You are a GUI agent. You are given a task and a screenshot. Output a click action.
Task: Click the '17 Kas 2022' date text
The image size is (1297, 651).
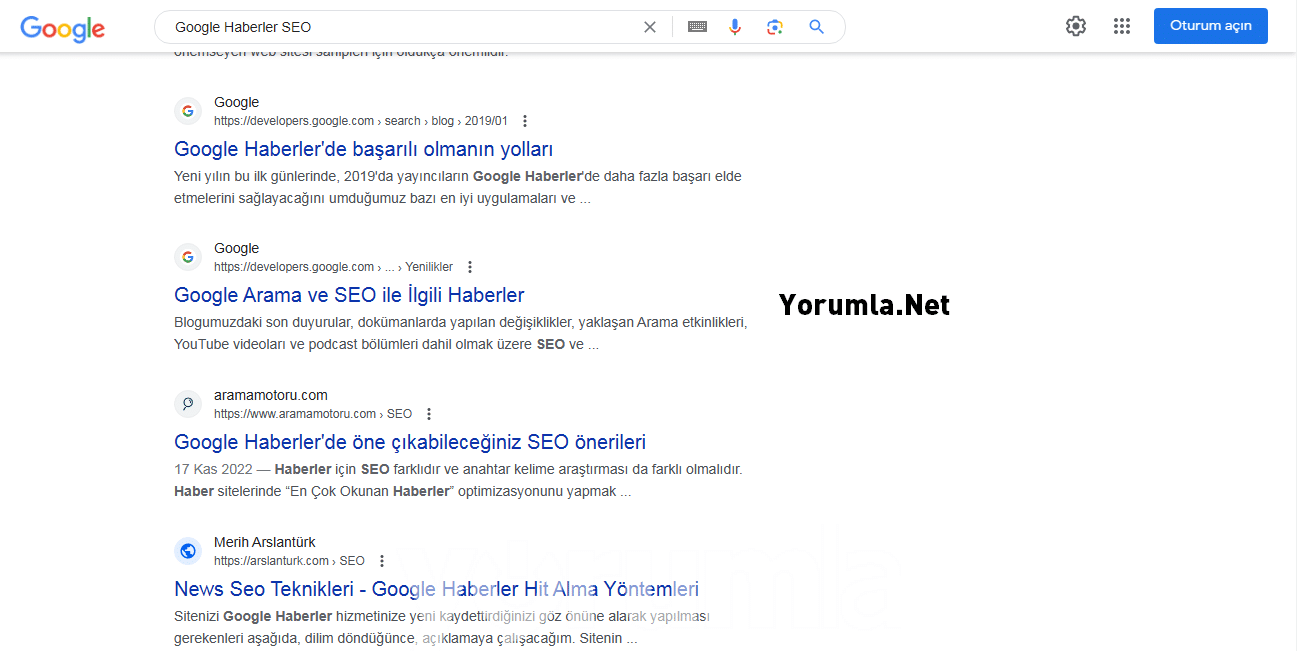pos(213,469)
